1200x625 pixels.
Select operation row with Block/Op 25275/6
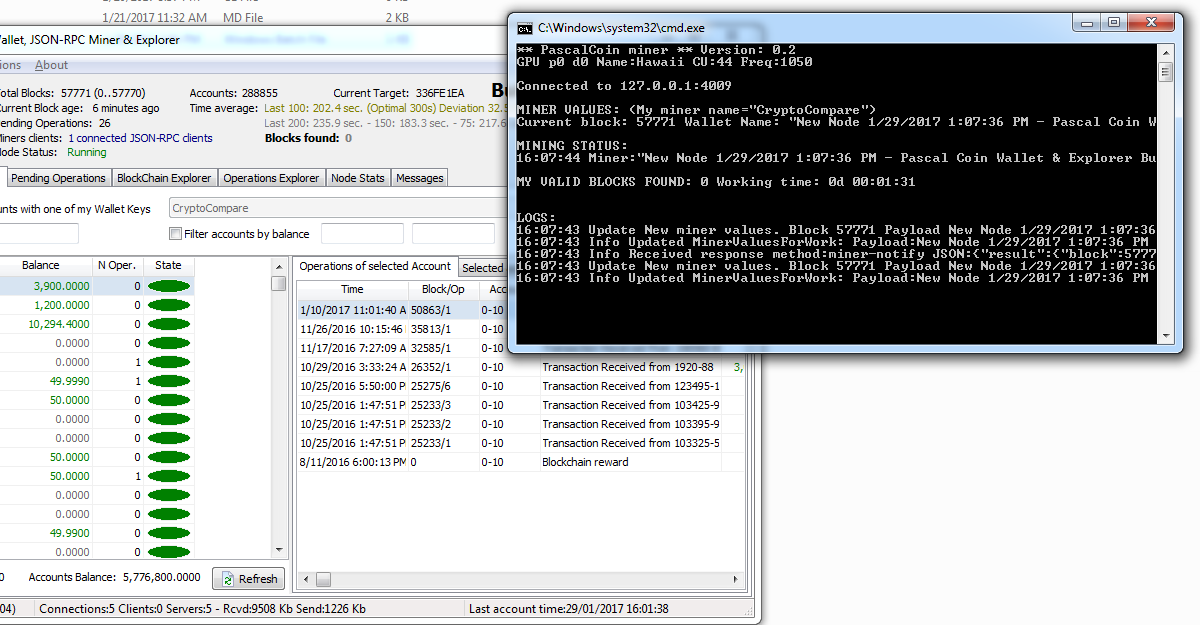522,386
